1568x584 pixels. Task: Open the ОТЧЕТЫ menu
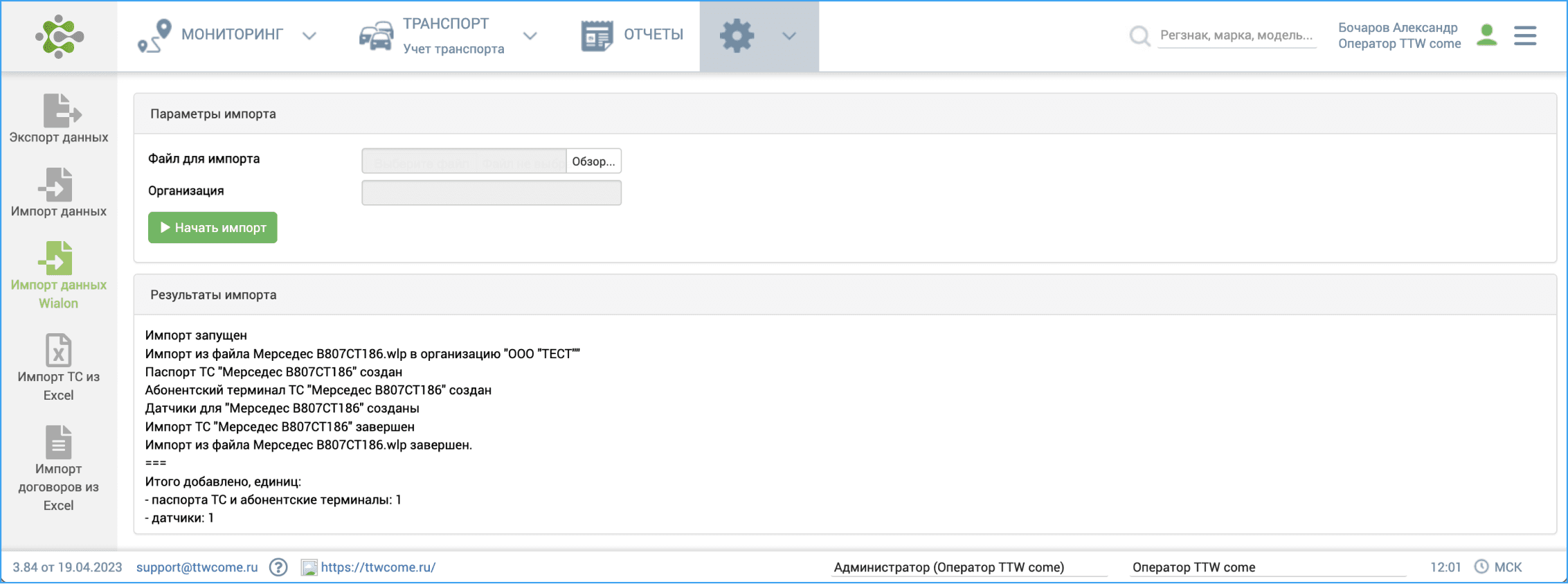(654, 35)
